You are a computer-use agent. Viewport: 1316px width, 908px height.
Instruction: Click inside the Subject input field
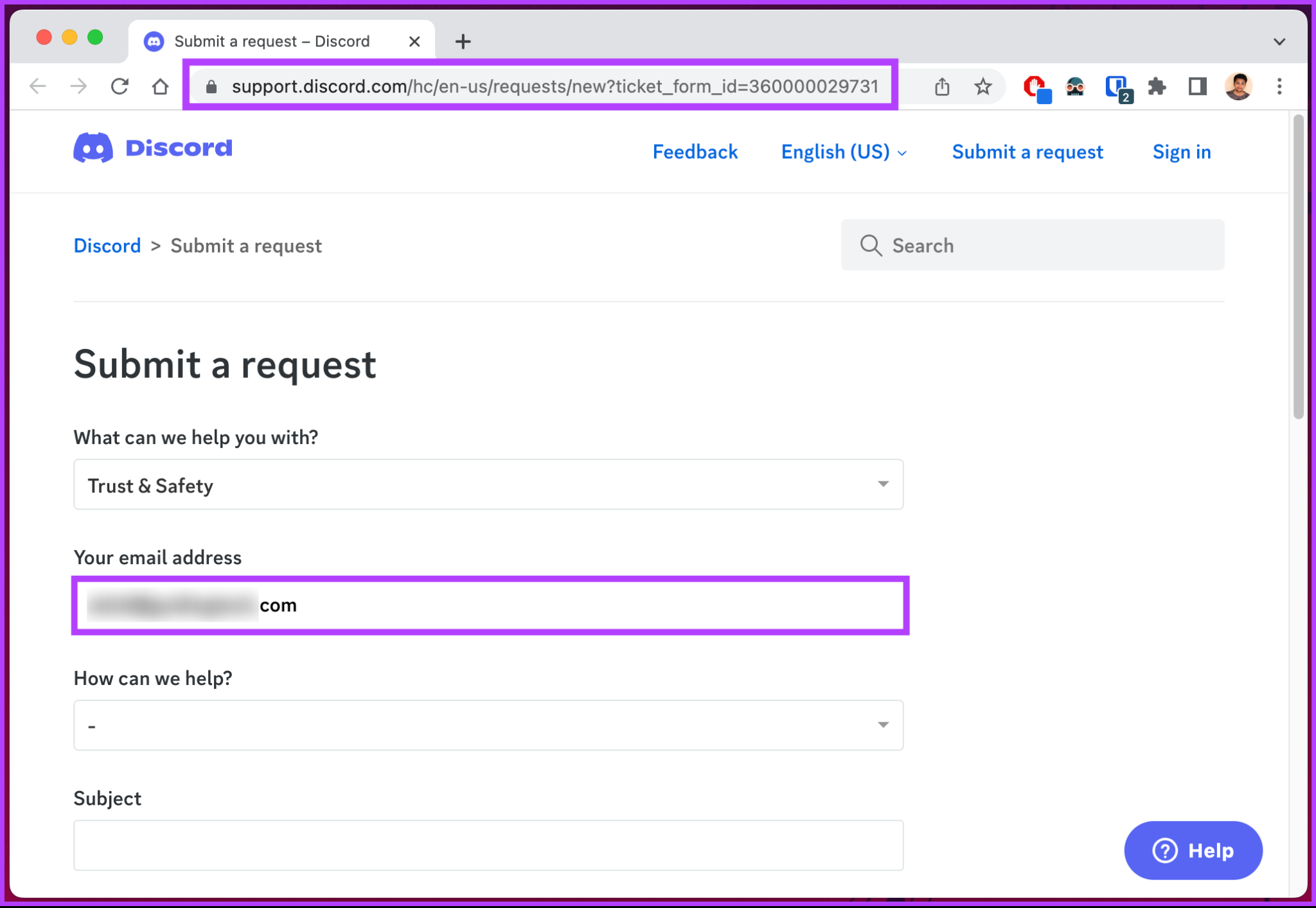(488, 845)
